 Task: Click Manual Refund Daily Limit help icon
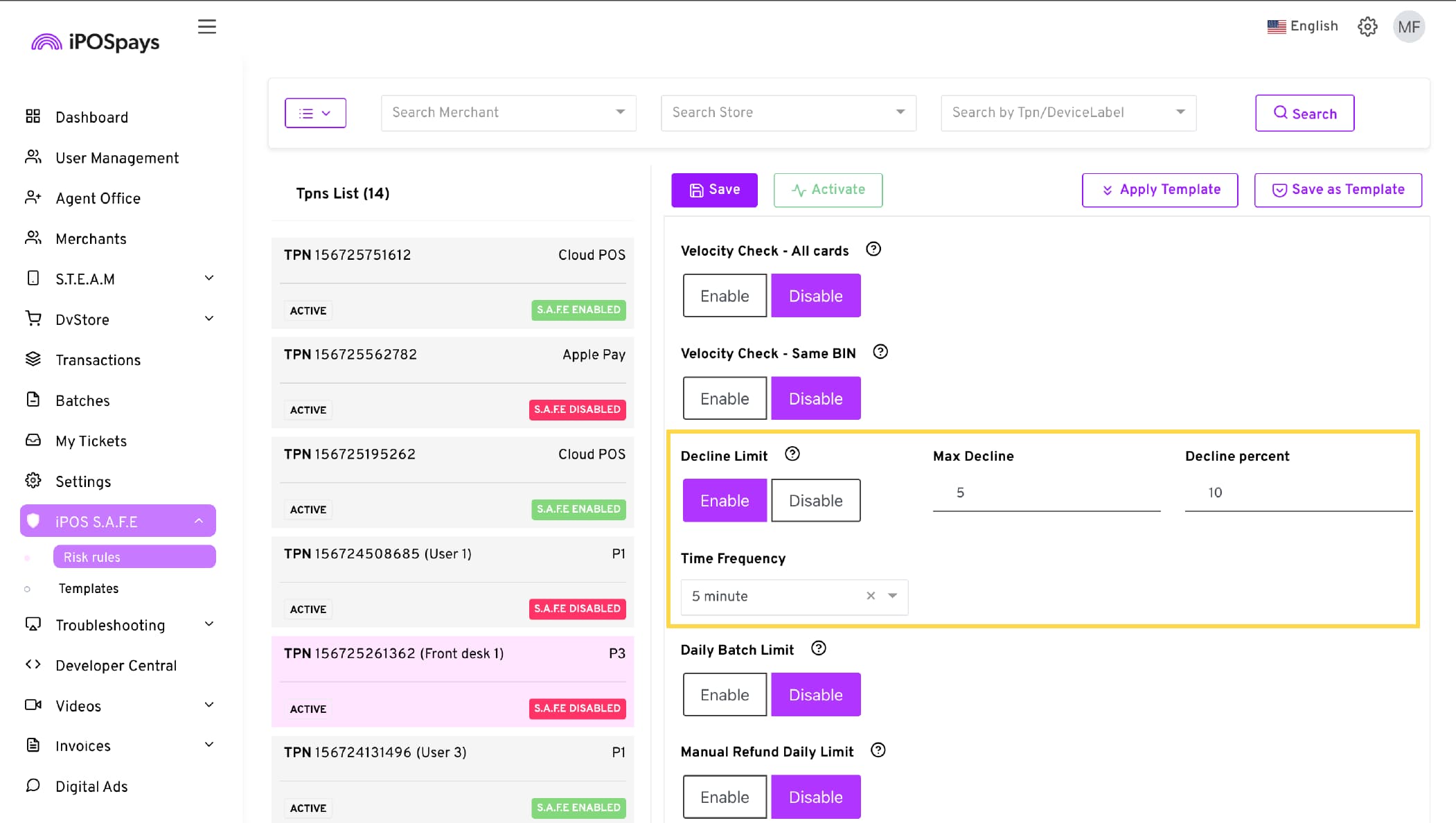(878, 750)
